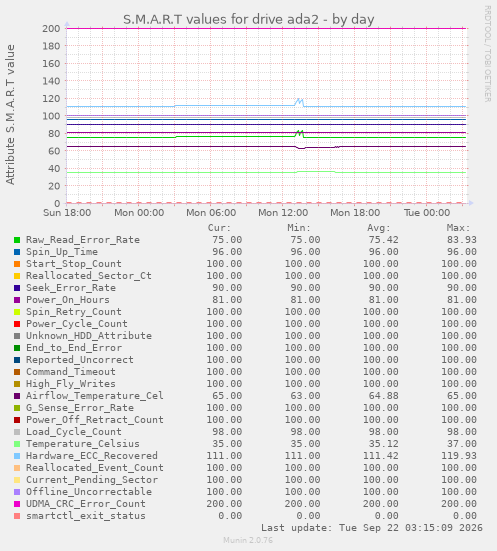Screen dimensions: 497x551
Task: Click the smartctl_exit_status pink legend swatch
Action: [17, 516]
